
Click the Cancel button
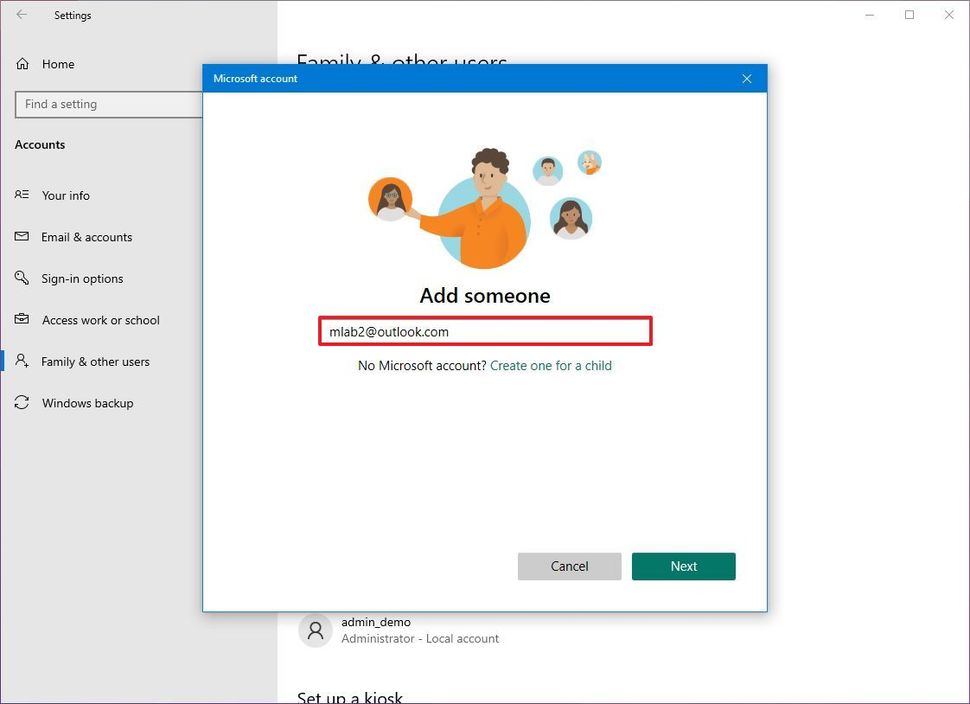click(x=569, y=566)
